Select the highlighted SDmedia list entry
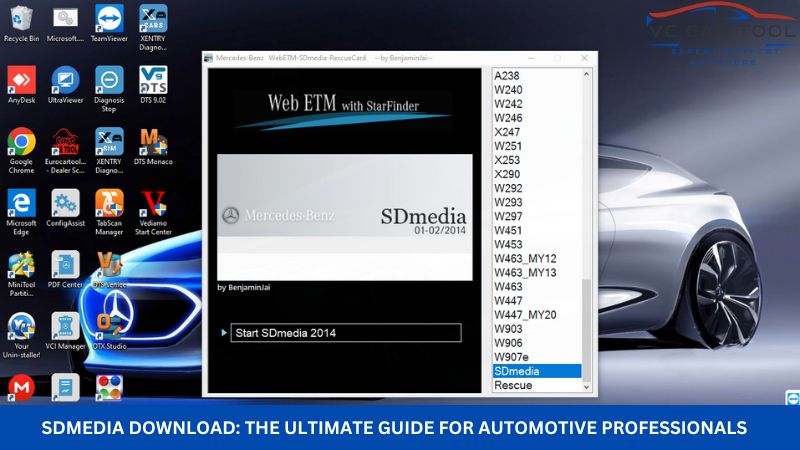This screenshot has width=800, height=450. click(537, 371)
